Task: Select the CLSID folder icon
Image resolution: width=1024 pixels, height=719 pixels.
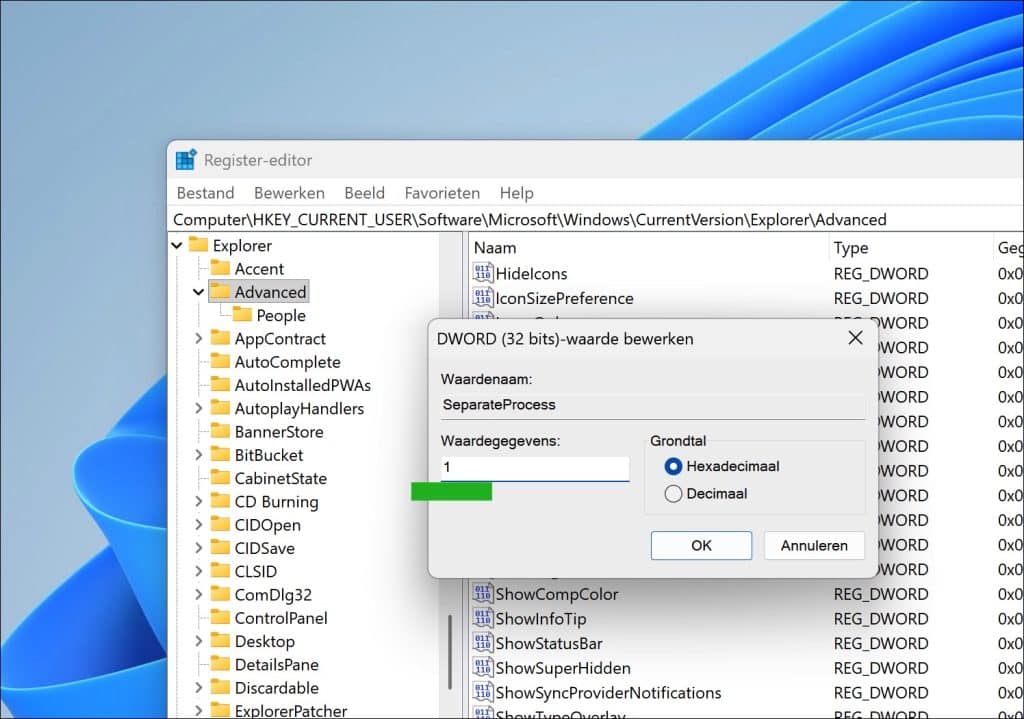Action: click(220, 570)
